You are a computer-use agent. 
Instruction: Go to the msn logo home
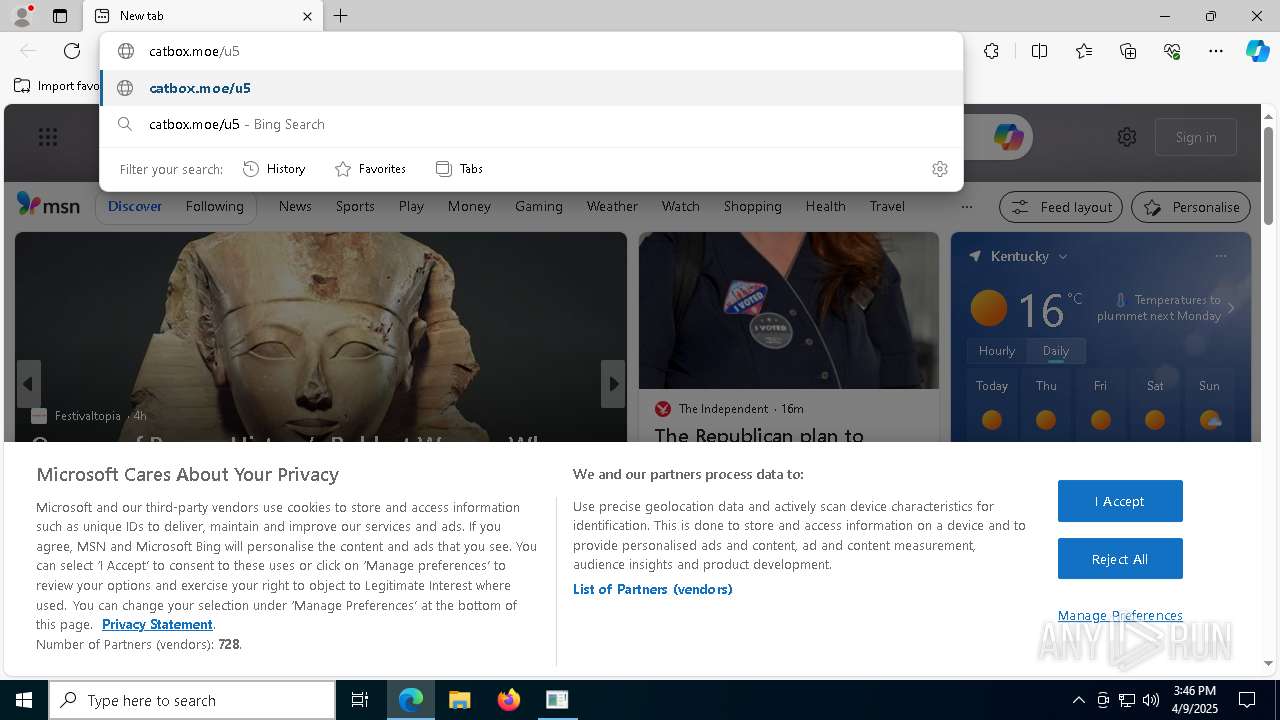tap(48, 206)
